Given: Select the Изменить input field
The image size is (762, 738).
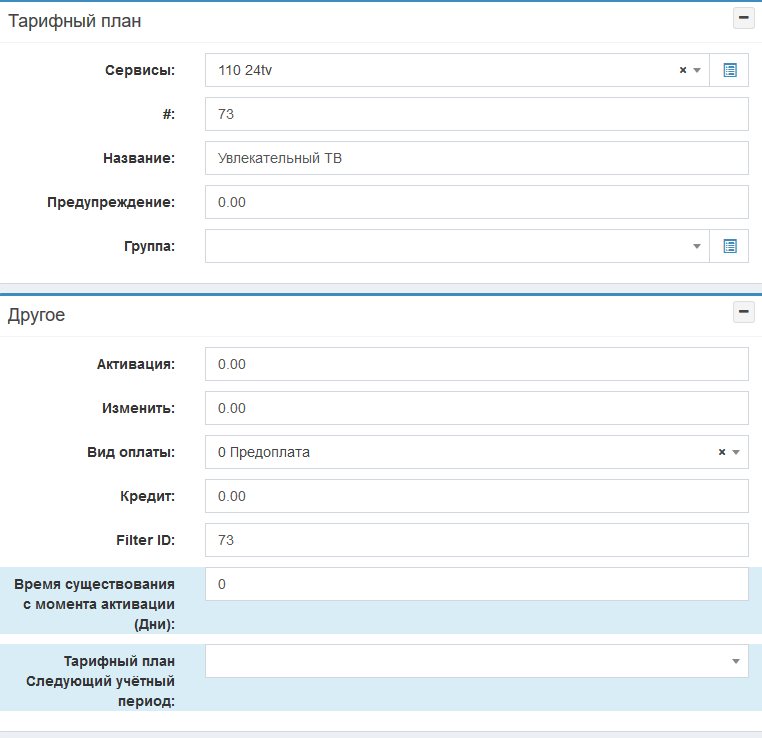Looking at the screenshot, I should [476, 408].
